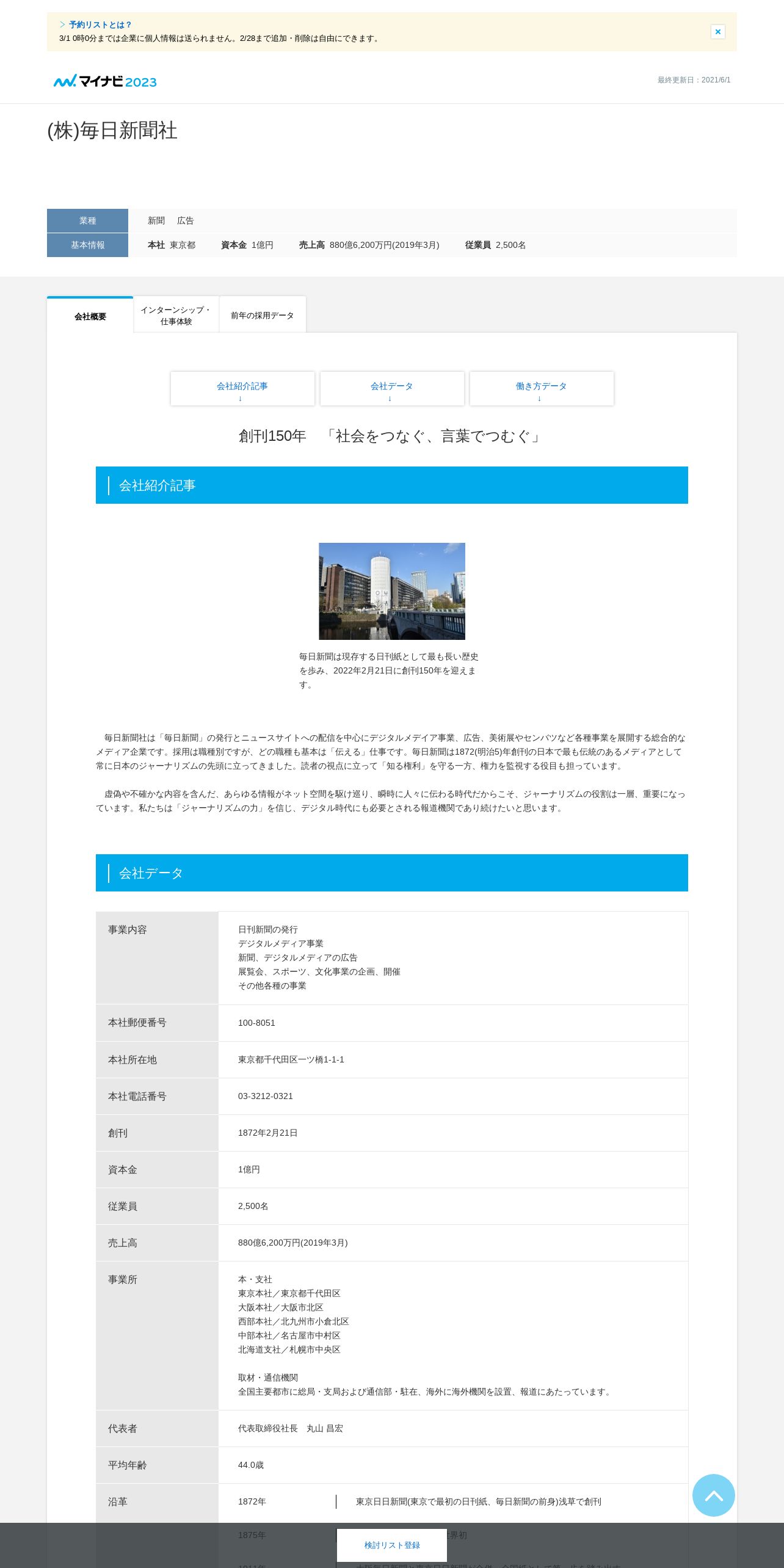
Task: Close the 予約リスト notice banner
Action: (717, 32)
